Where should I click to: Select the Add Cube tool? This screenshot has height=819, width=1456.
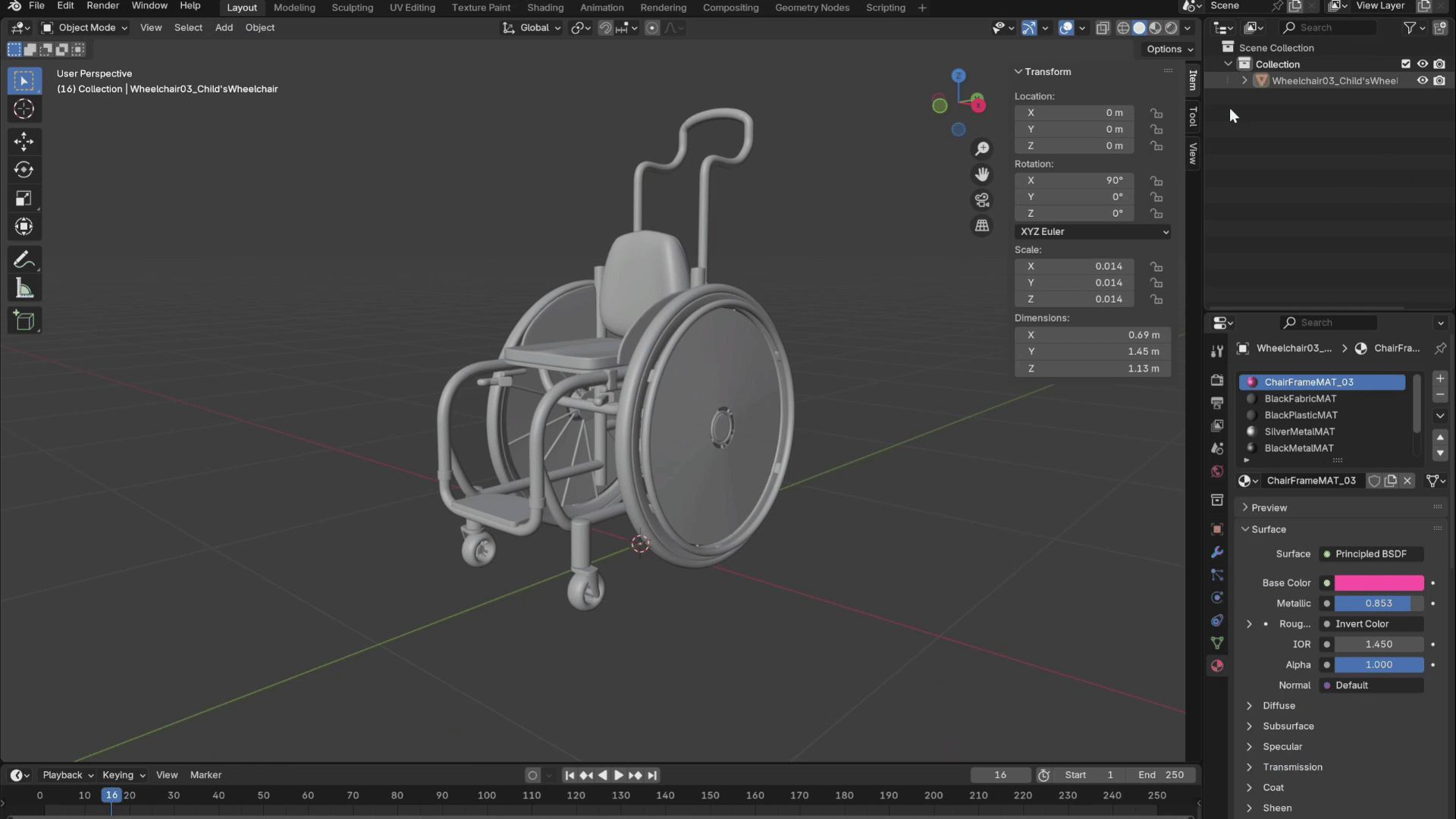tap(24, 321)
